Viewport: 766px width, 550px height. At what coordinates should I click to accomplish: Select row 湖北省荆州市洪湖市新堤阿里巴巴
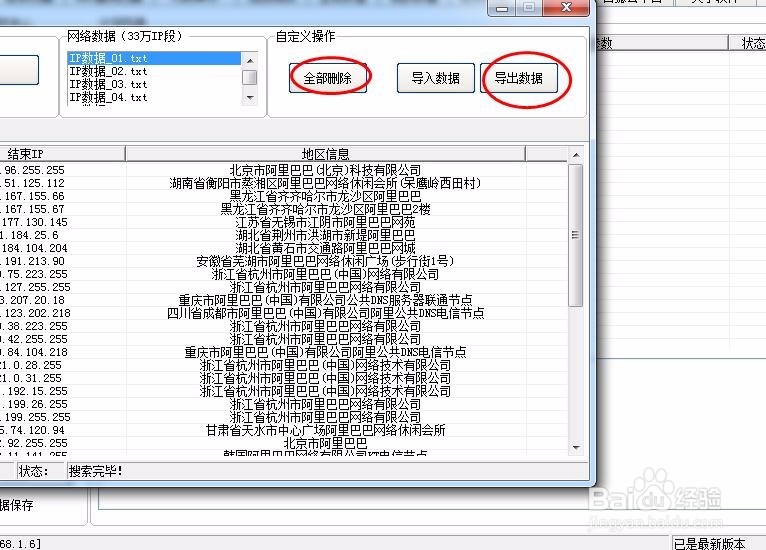283,235
